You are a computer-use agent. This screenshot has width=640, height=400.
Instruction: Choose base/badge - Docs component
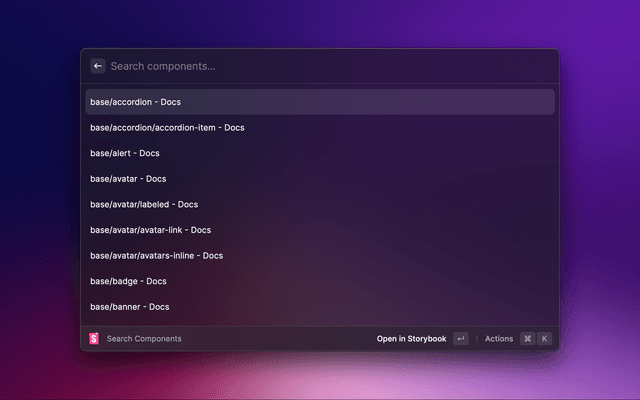click(x=128, y=281)
